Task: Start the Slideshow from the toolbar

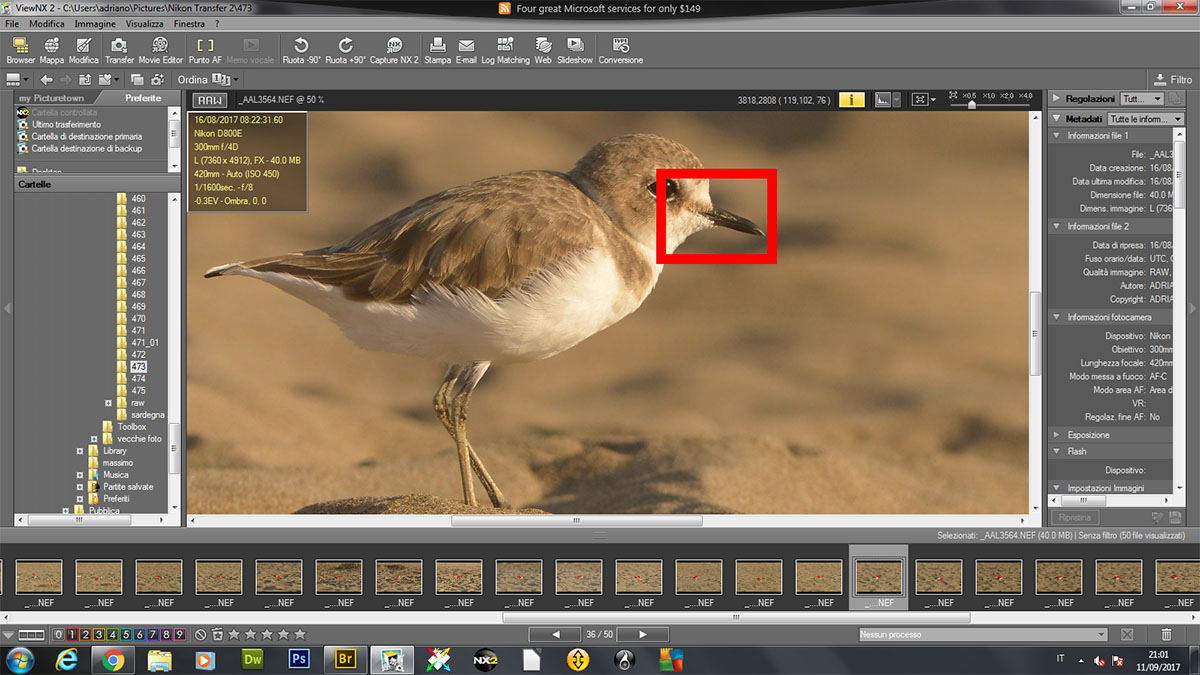Action: (x=575, y=49)
